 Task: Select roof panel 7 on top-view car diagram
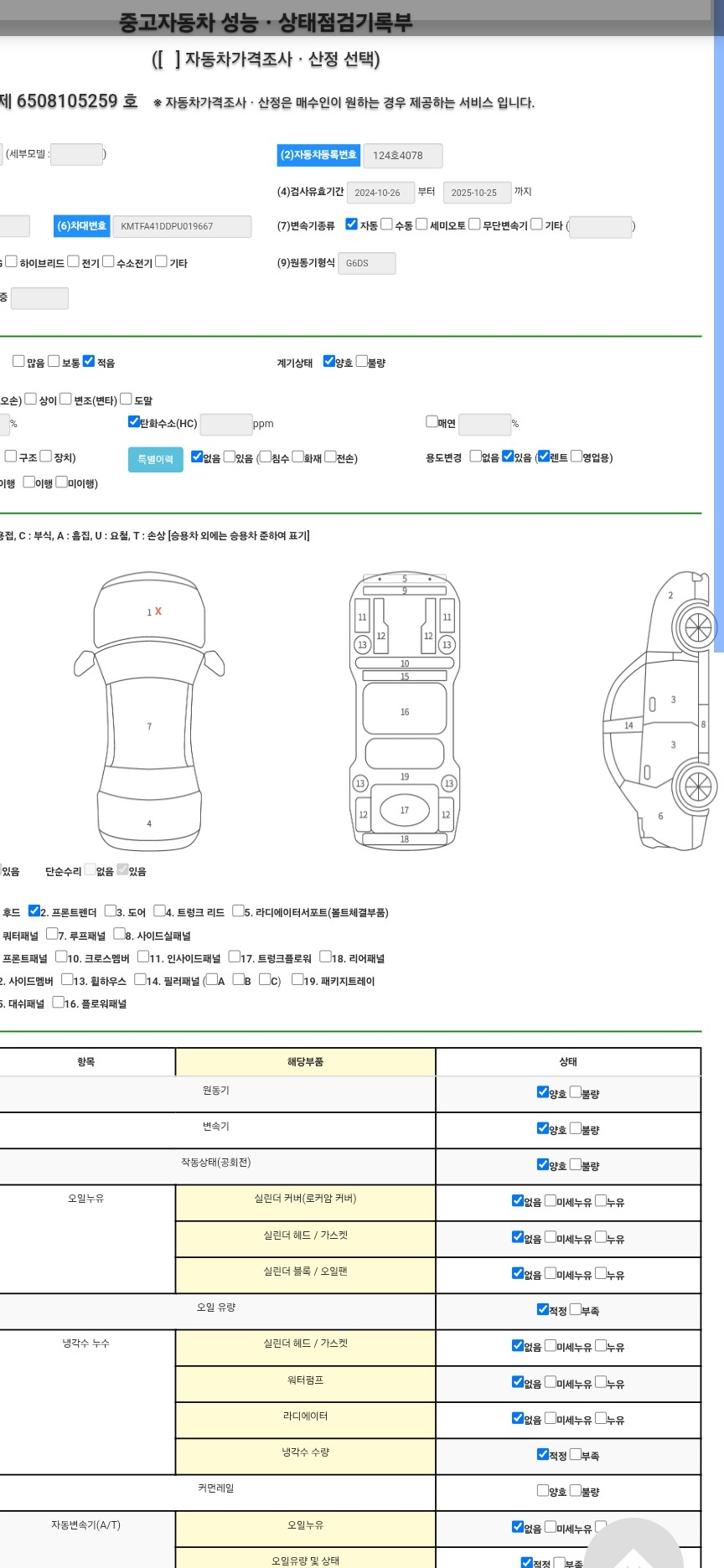149,726
